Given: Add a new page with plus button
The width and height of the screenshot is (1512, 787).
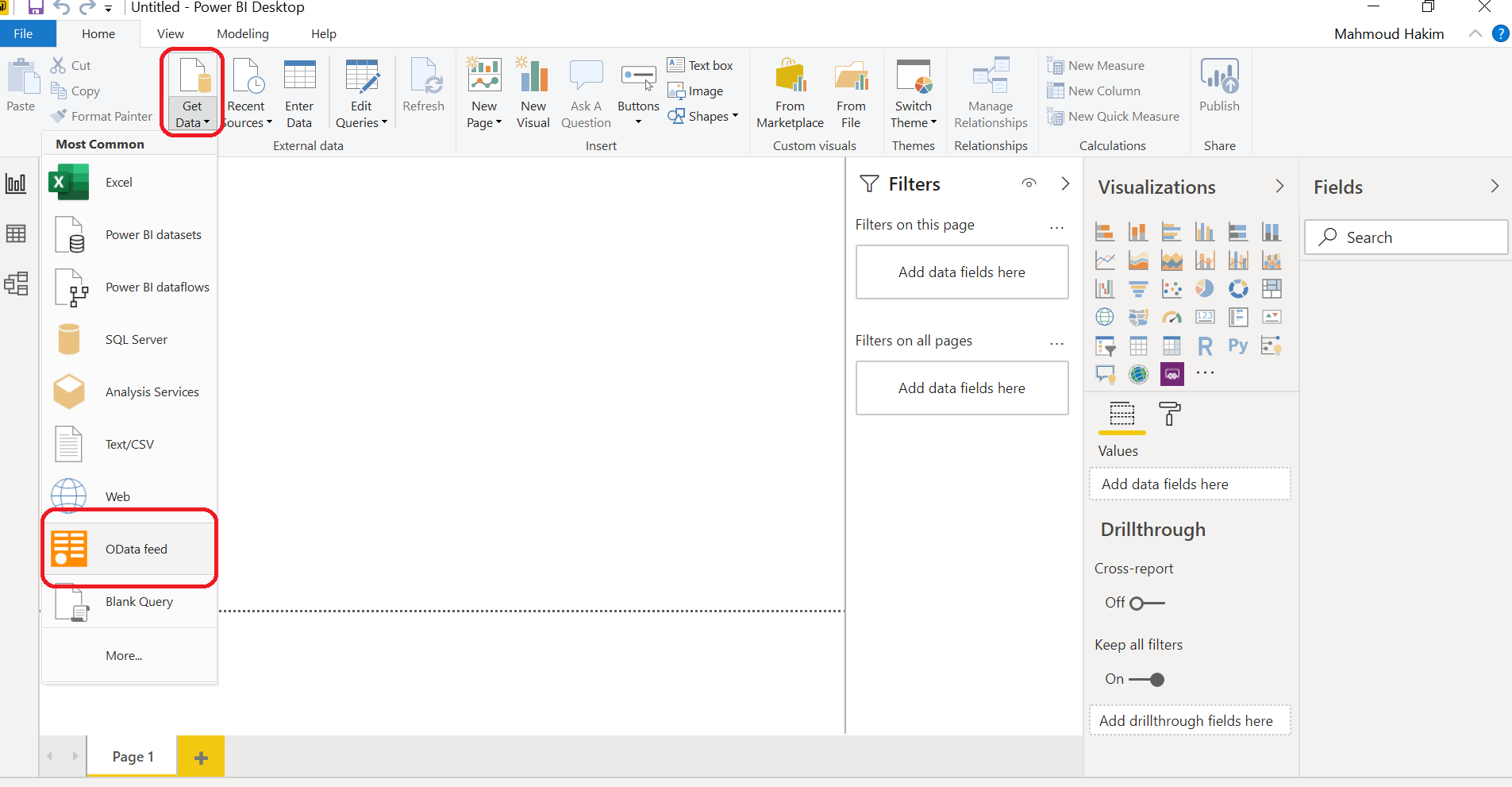Looking at the screenshot, I should (201, 756).
